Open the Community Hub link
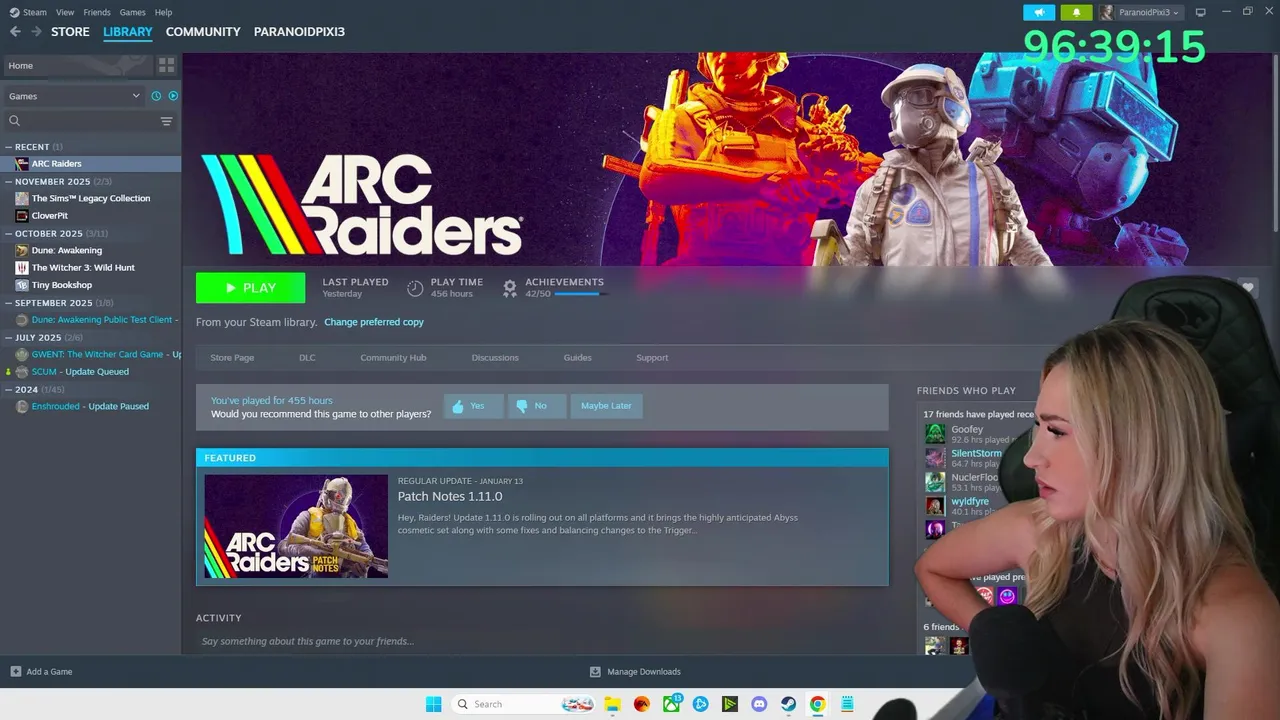This screenshot has width=1280, height=720. 393,358
